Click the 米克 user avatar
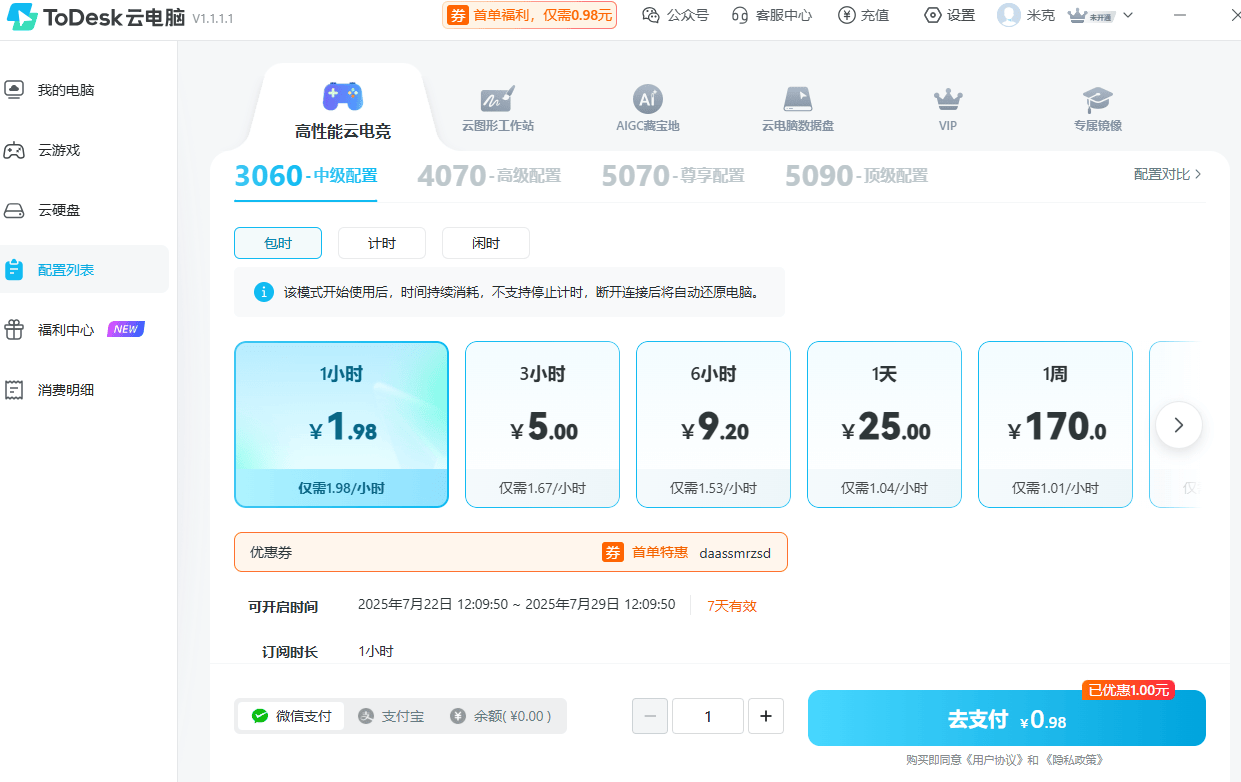This screenshot has height=782, width=1241. [x=1009, y=15]
